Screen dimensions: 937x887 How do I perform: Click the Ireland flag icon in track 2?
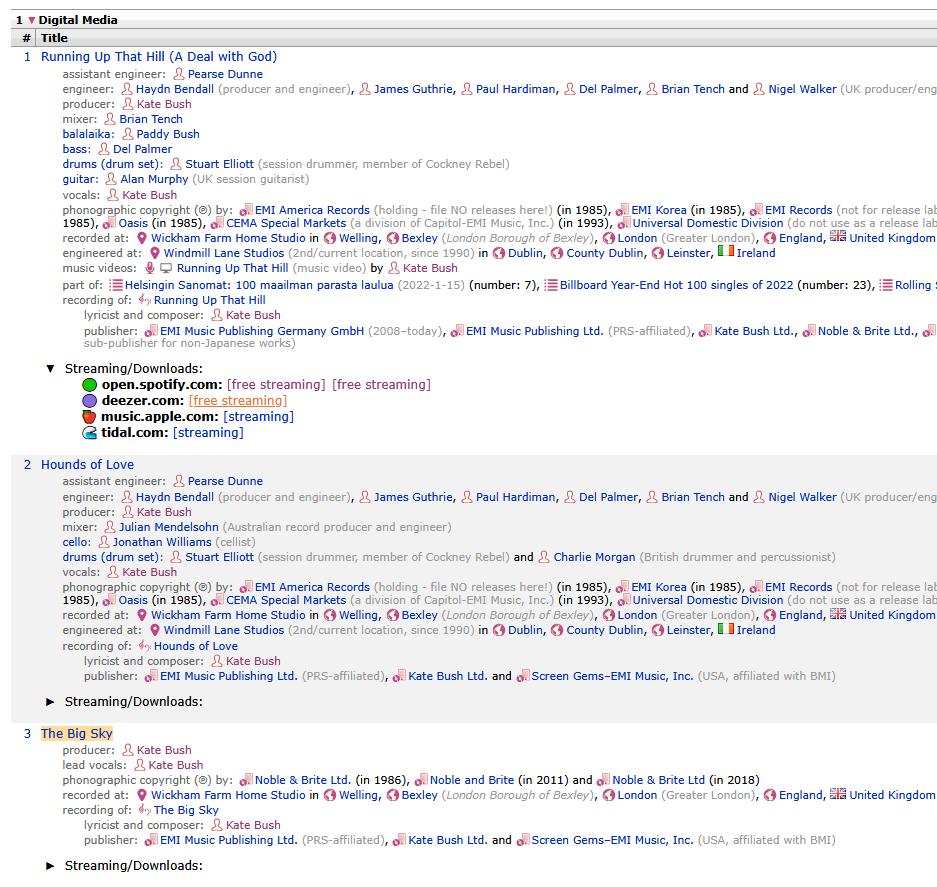coord(725,630)
